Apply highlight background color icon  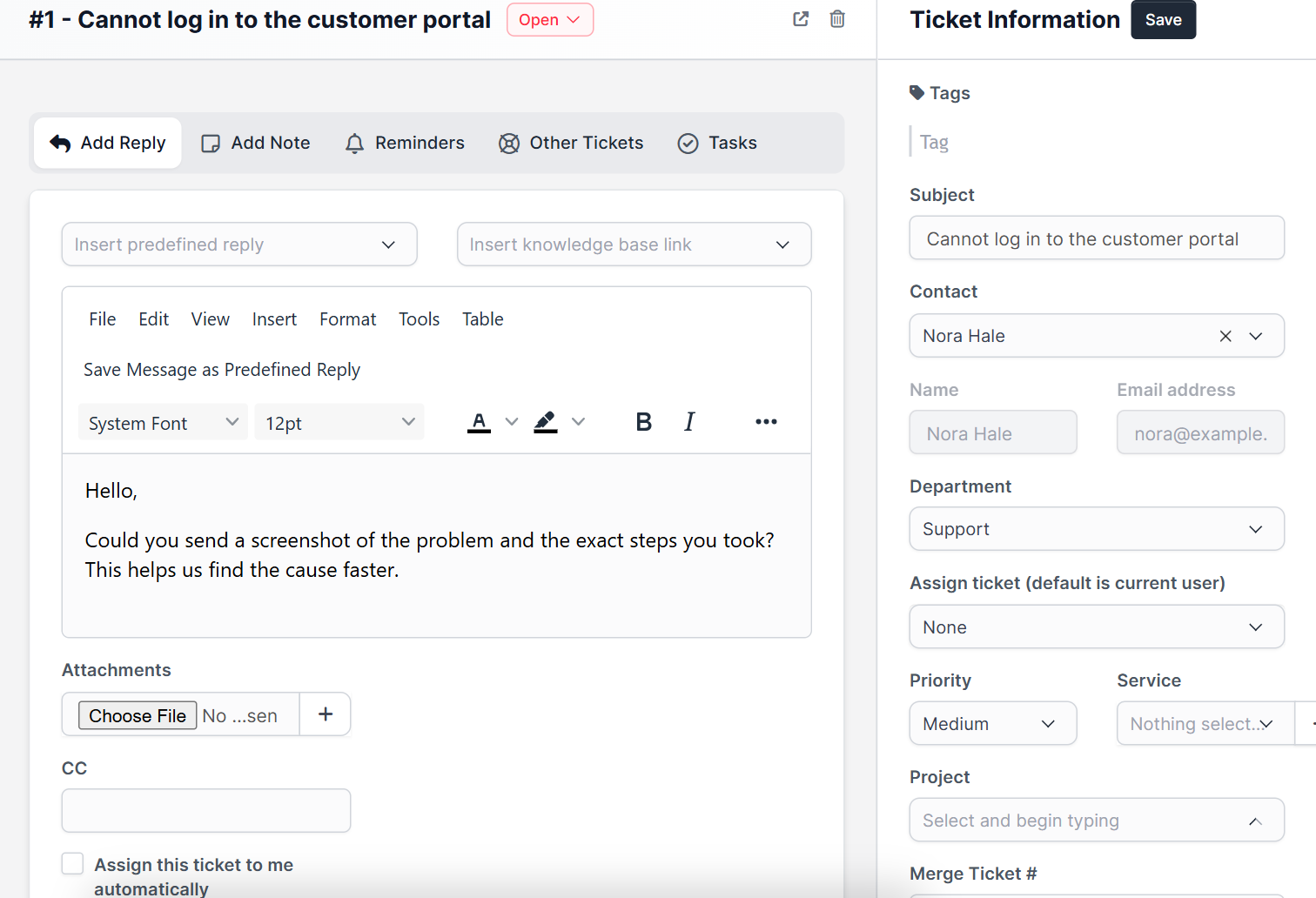546,422
